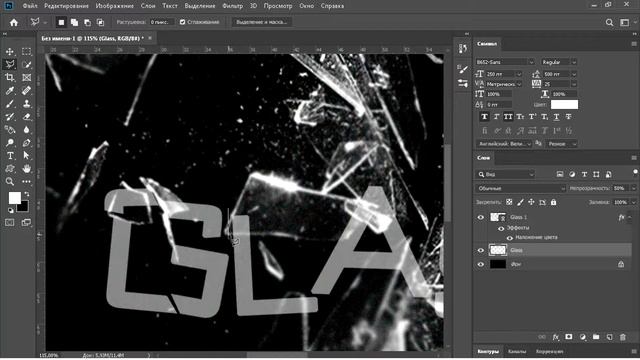640x360 pixels.
Task: Create new fill or adjustment layer
Action: click(x=582, y=337)
